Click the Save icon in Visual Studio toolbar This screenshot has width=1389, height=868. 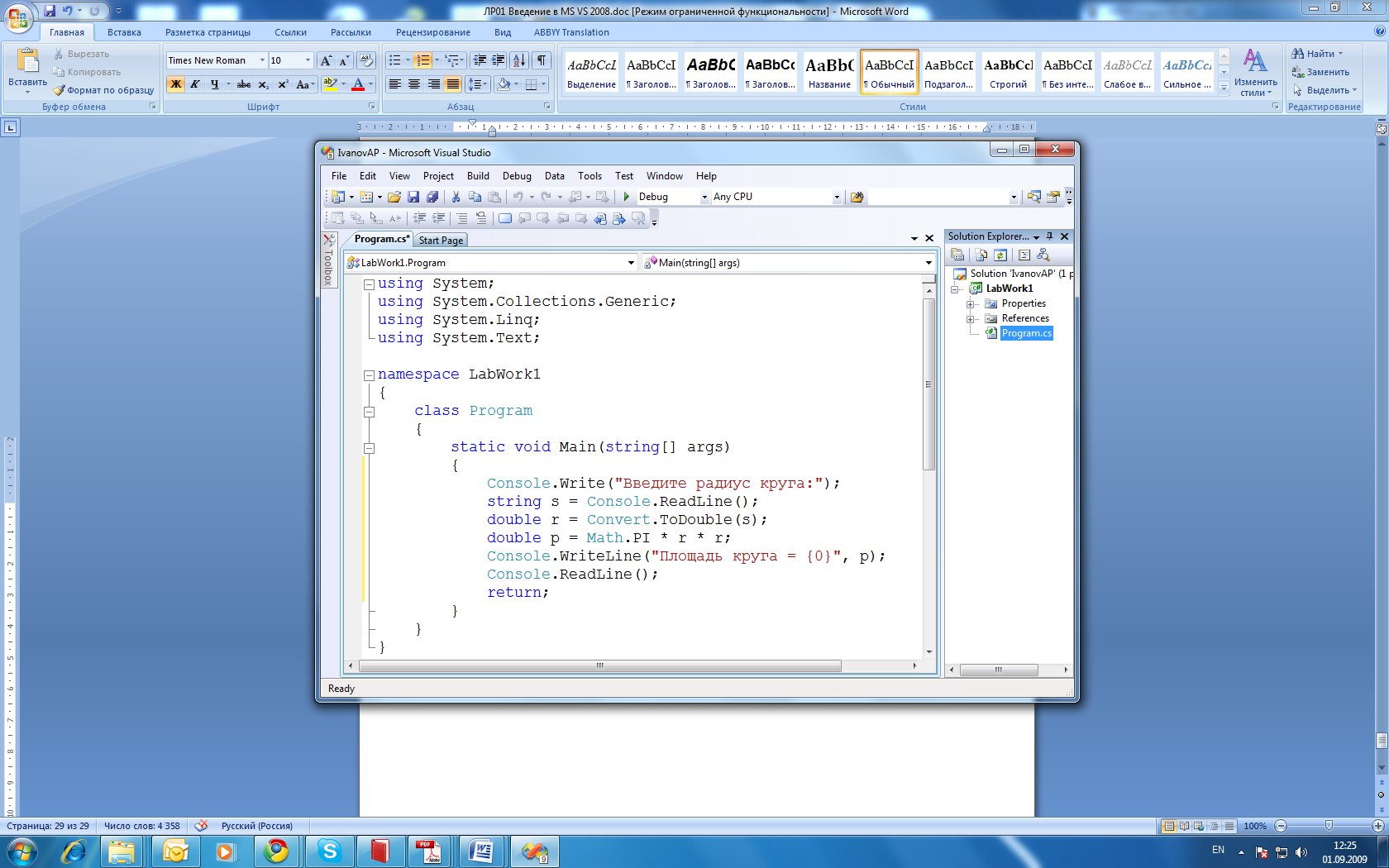[413, 197]
